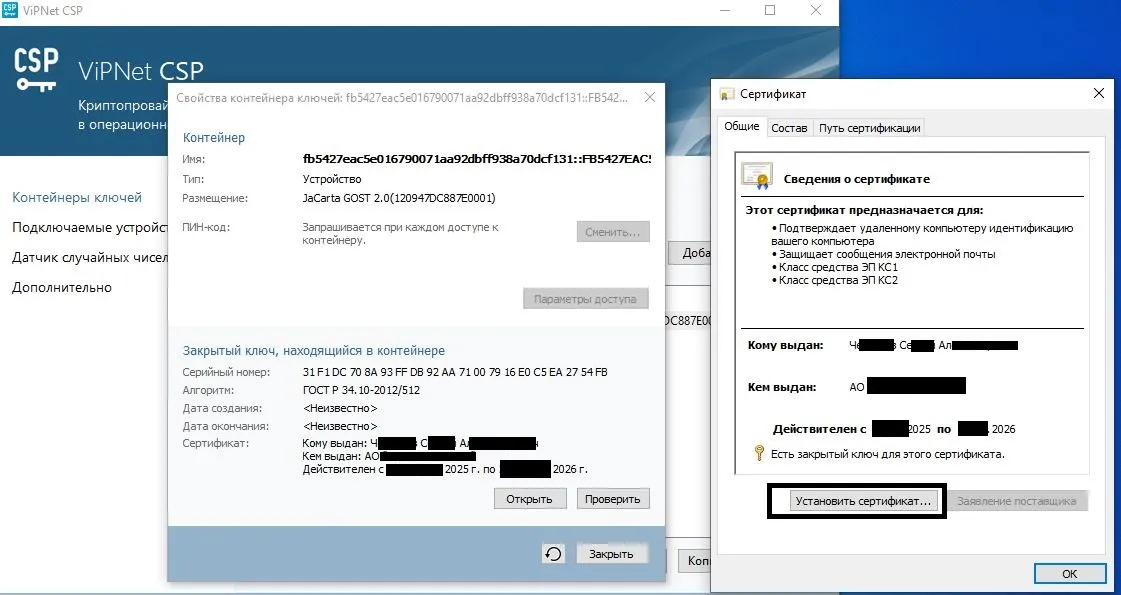The image size is (1121, 595).
Task: Click the Сведения о сертификате heading
Action: [856, 180]
